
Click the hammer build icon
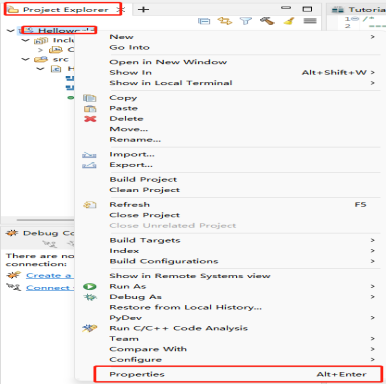coord(267,21)
